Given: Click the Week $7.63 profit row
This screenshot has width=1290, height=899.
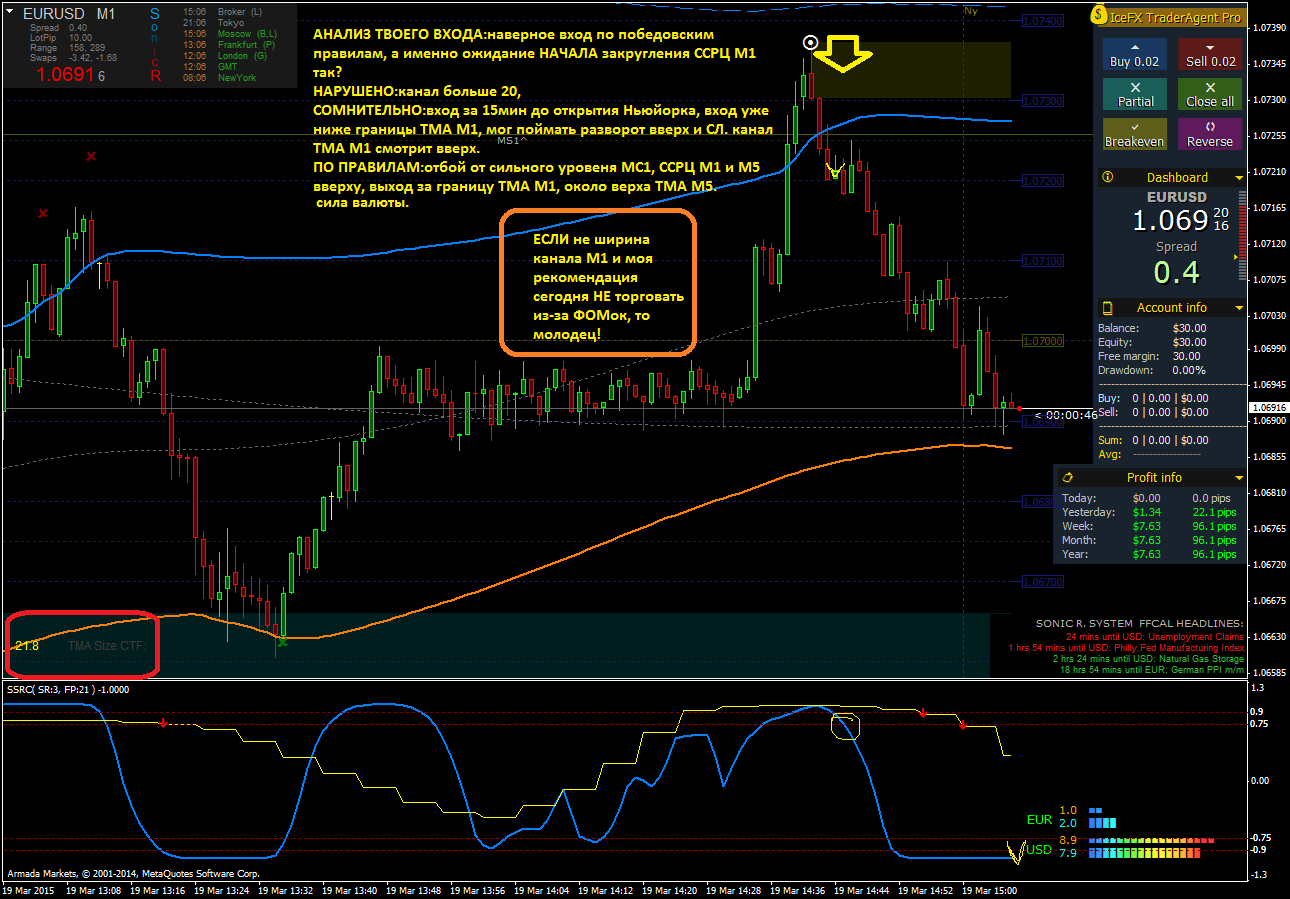Looking at the screenshot, I should [x=1150, y=526].
